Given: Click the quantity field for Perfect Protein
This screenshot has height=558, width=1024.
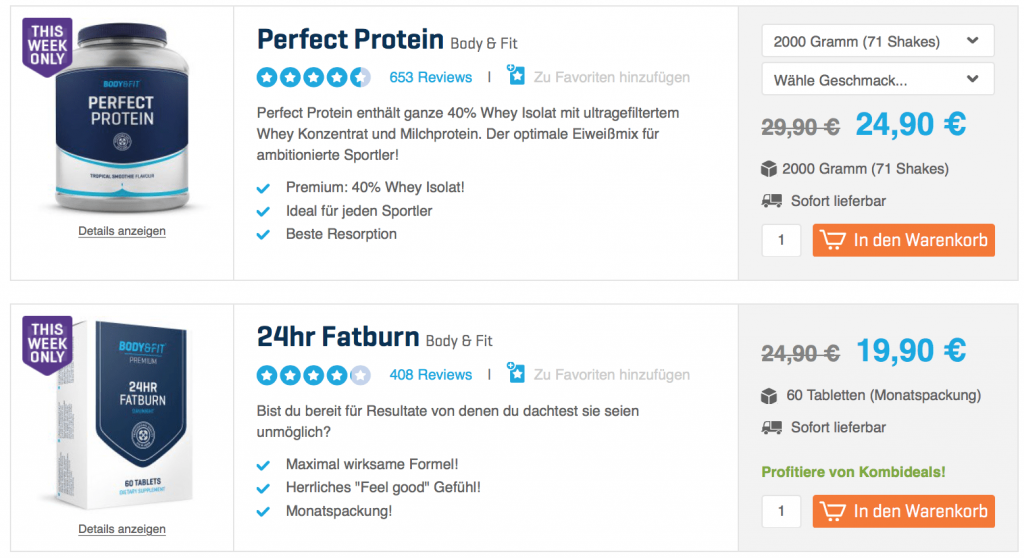Looking at the screenshot, I should (781, 241).
